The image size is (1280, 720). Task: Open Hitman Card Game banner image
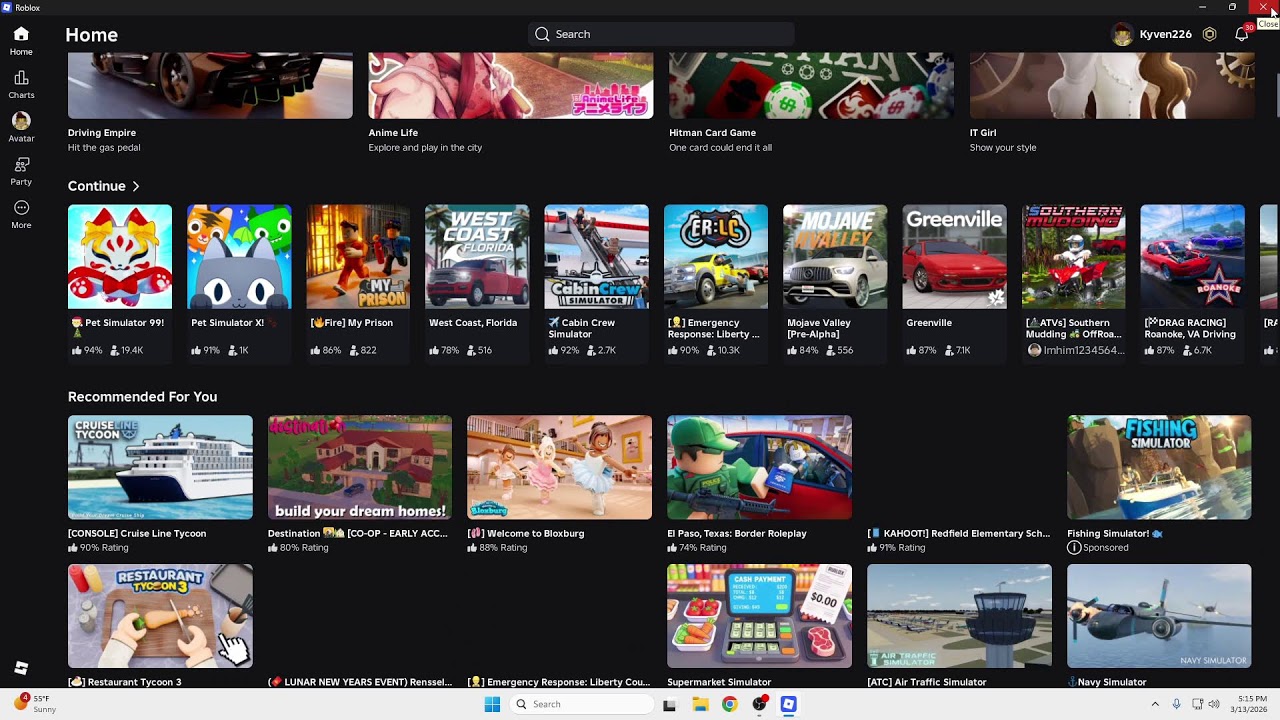click(811, 85)
